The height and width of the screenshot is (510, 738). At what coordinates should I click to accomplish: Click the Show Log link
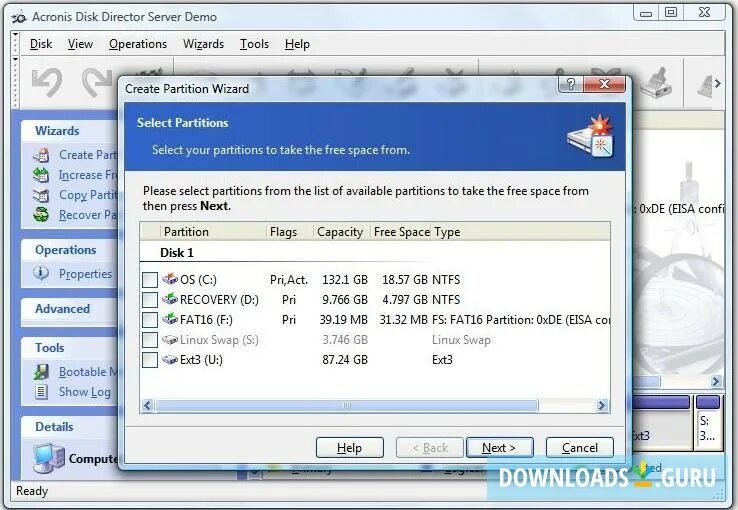[85, 391]
